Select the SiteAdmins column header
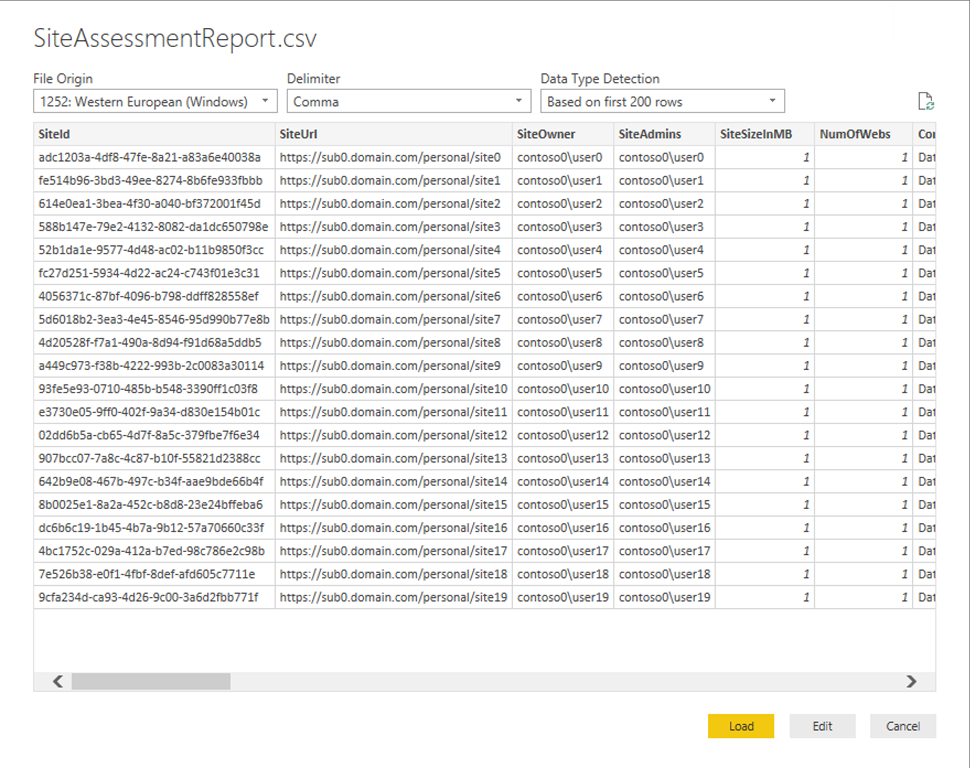 (664, 133)
